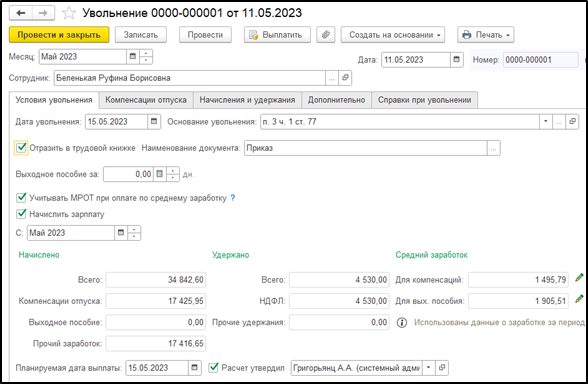Disable the Начислить зарплату checkbox

21,214
